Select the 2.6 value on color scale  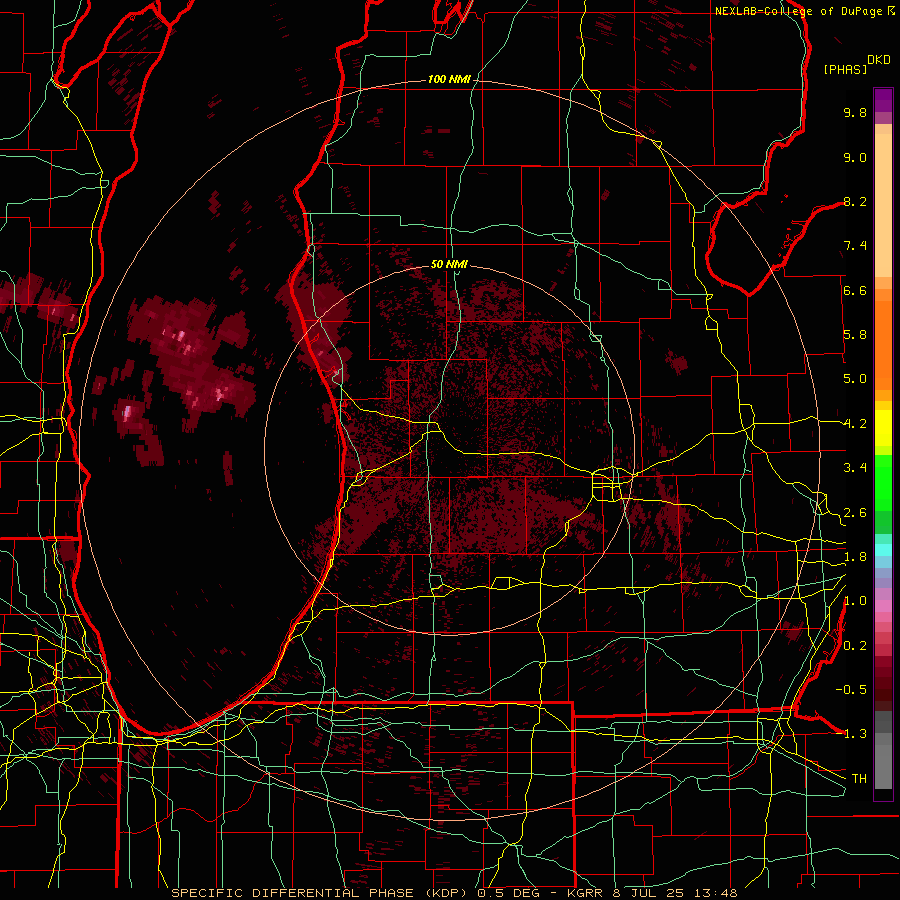coord(855,513)
